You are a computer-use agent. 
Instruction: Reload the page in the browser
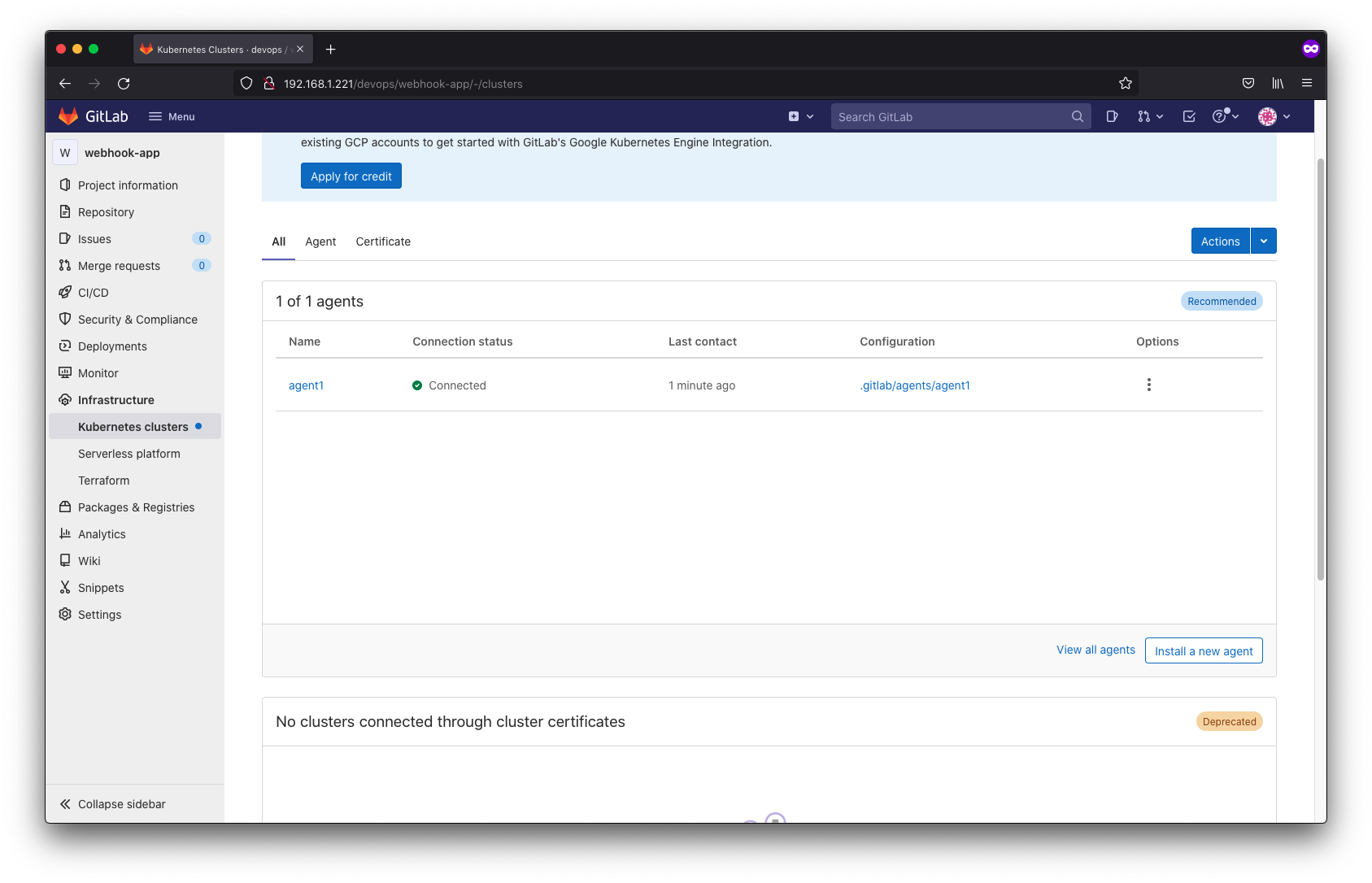[124, 83]
